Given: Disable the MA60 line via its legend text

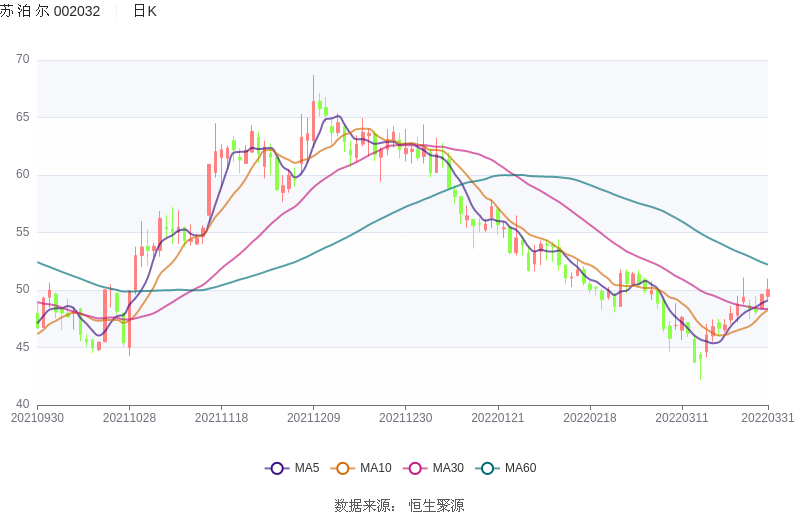Looking at the screenshot, I should coord(520,468).
